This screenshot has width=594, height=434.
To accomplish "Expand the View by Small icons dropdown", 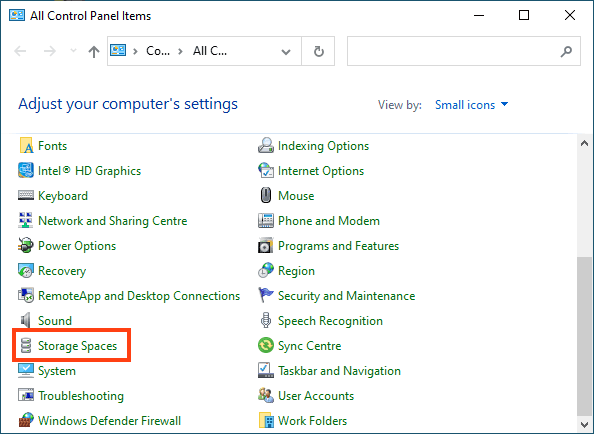I will pos(471,105).
